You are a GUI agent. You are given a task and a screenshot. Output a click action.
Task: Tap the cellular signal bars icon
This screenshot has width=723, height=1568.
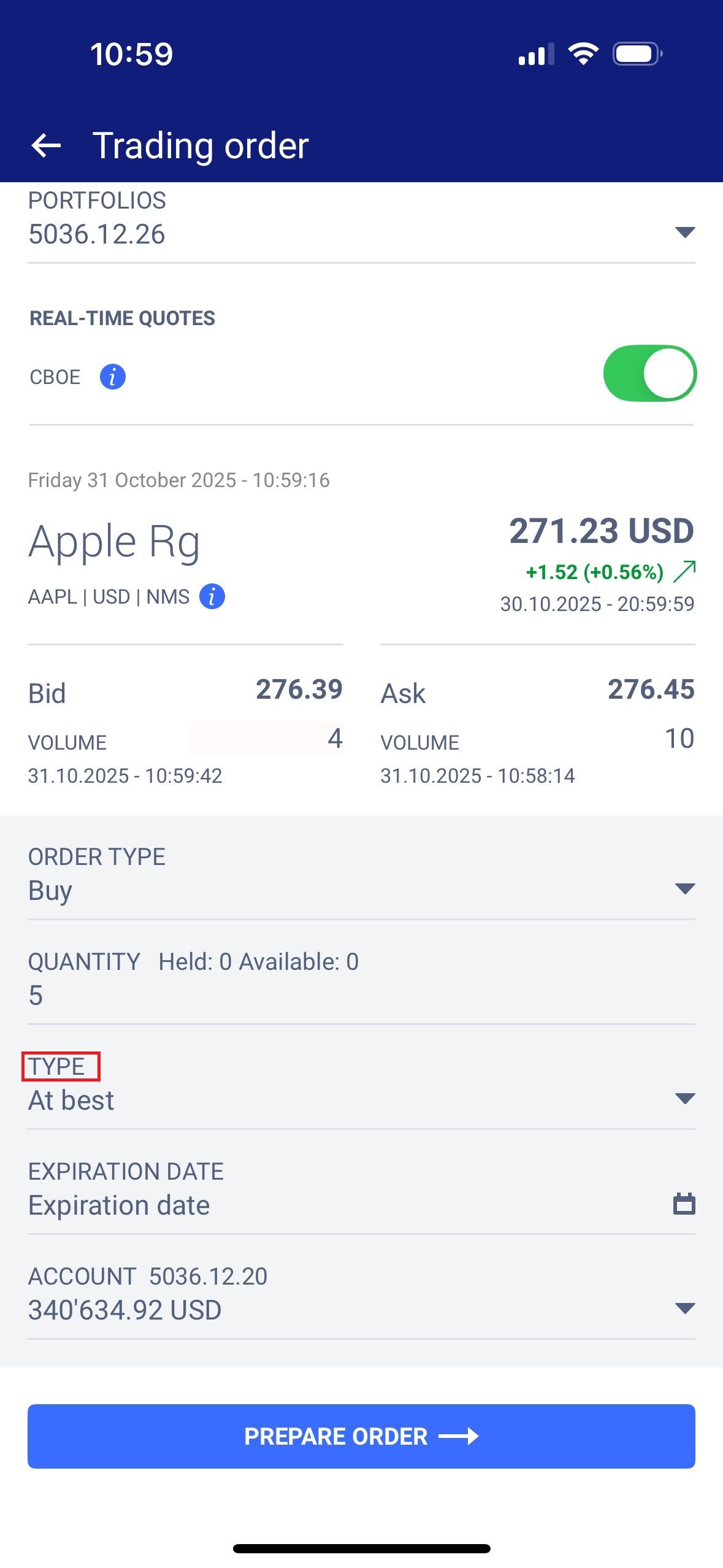tap(535, 54)
